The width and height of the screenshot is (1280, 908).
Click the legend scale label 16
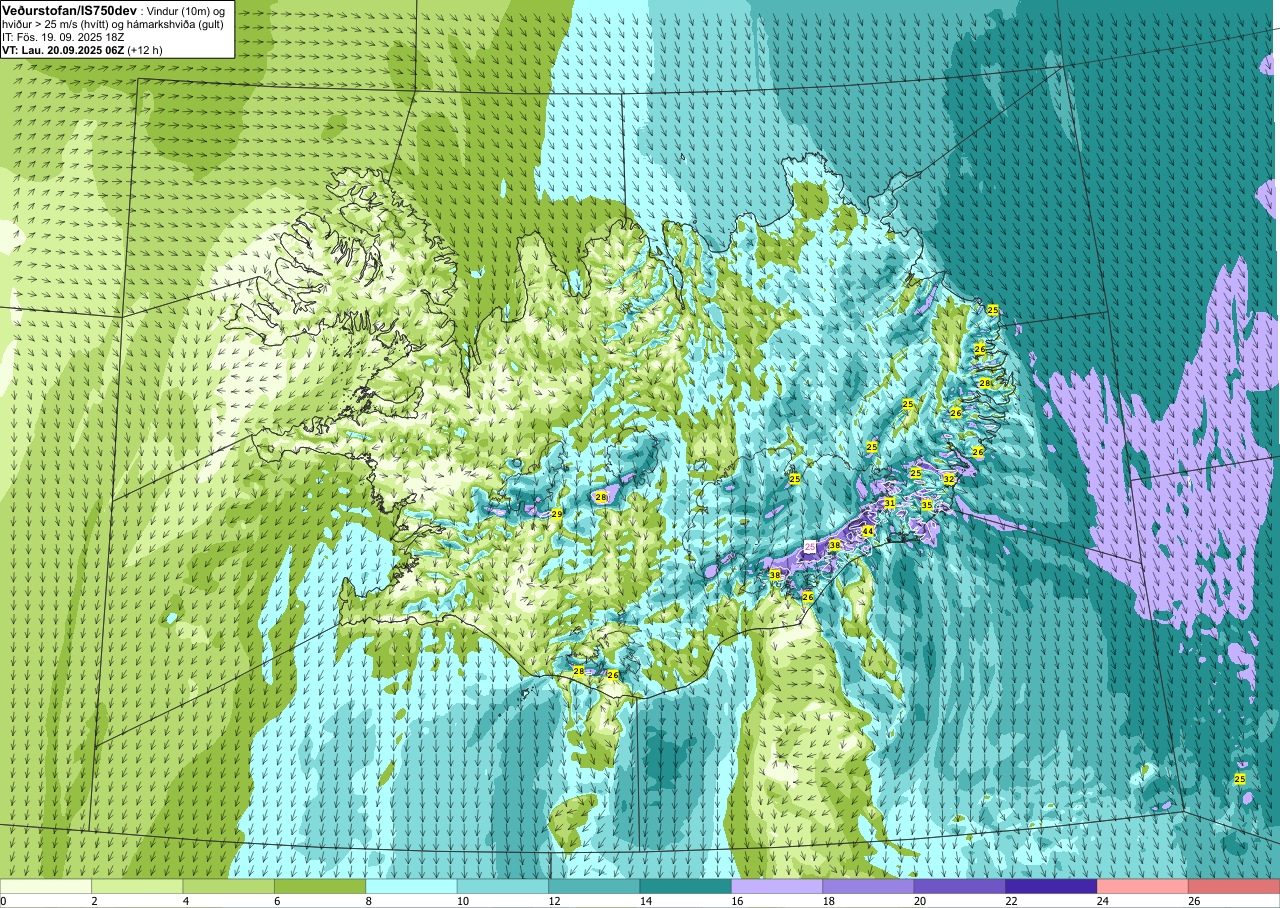coord(738,901)
